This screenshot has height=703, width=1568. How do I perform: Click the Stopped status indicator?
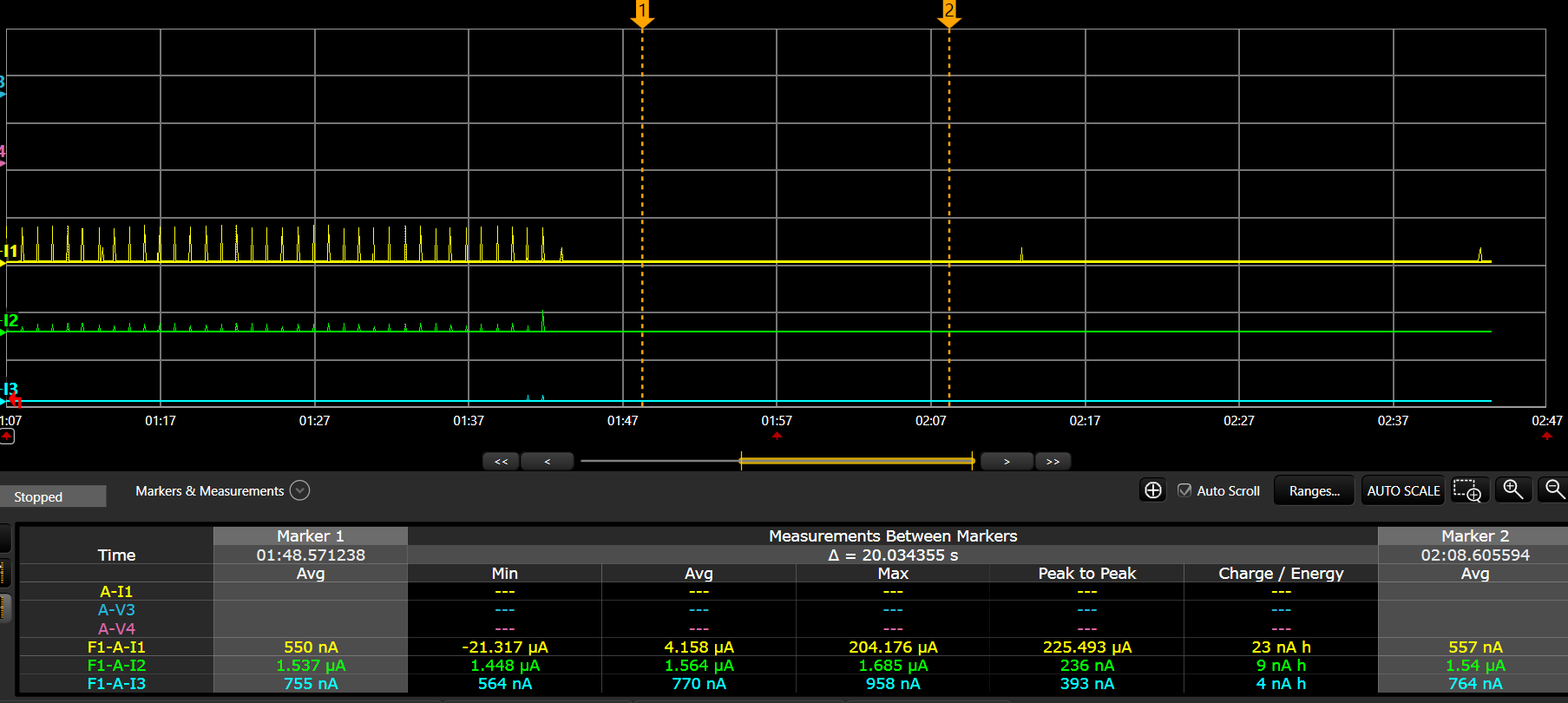53,496
